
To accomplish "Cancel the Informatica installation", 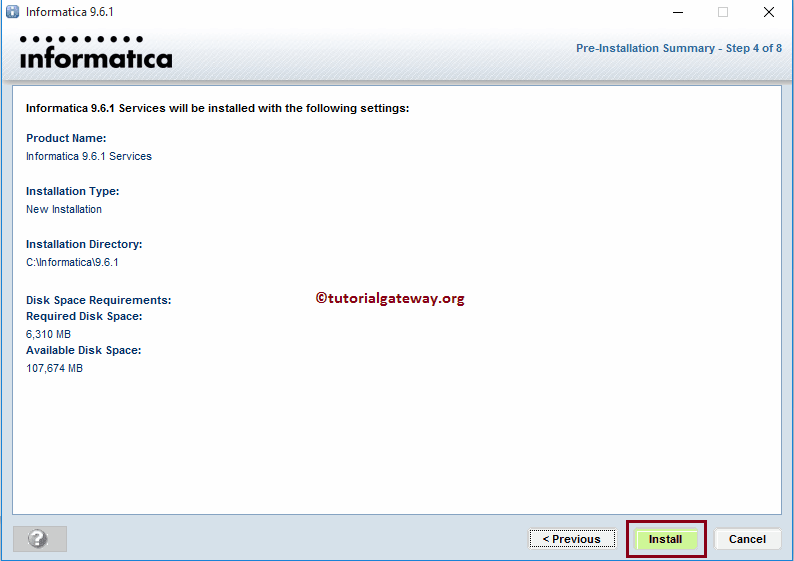I will (x=747, y=539).
